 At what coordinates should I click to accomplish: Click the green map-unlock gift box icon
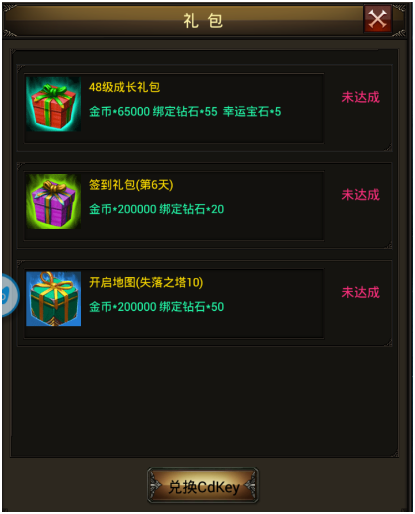pyautogui.click(x=53, y=299)
